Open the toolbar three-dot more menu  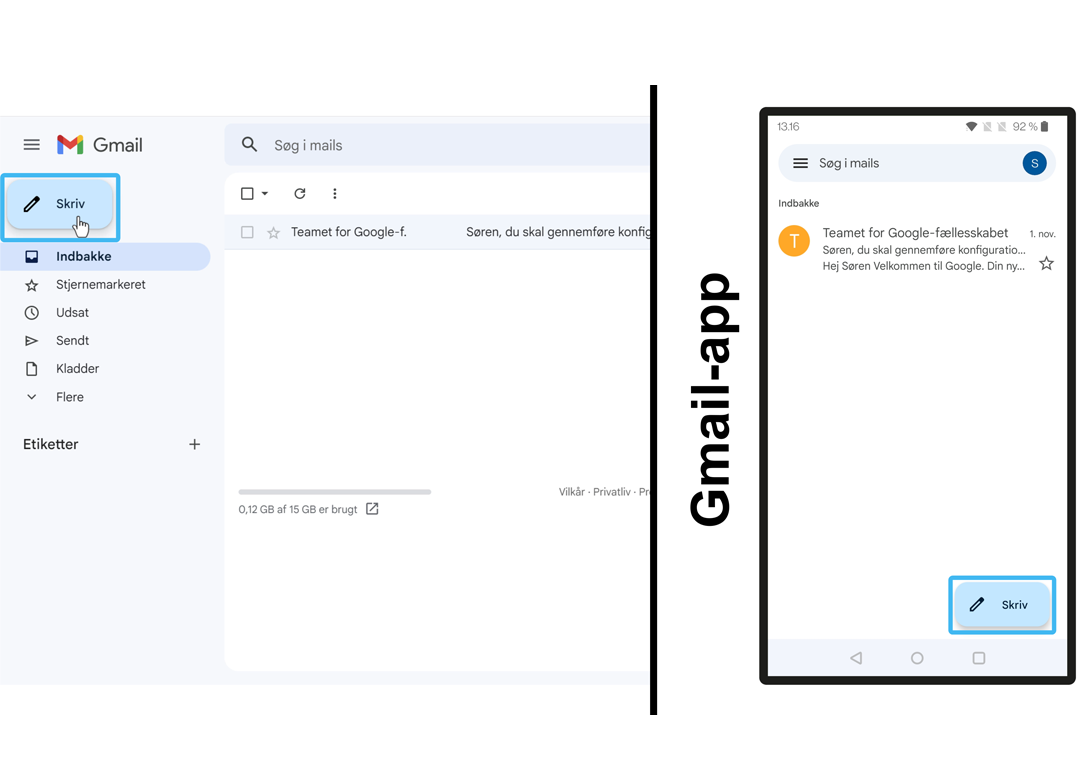click(x=335, y=194)
